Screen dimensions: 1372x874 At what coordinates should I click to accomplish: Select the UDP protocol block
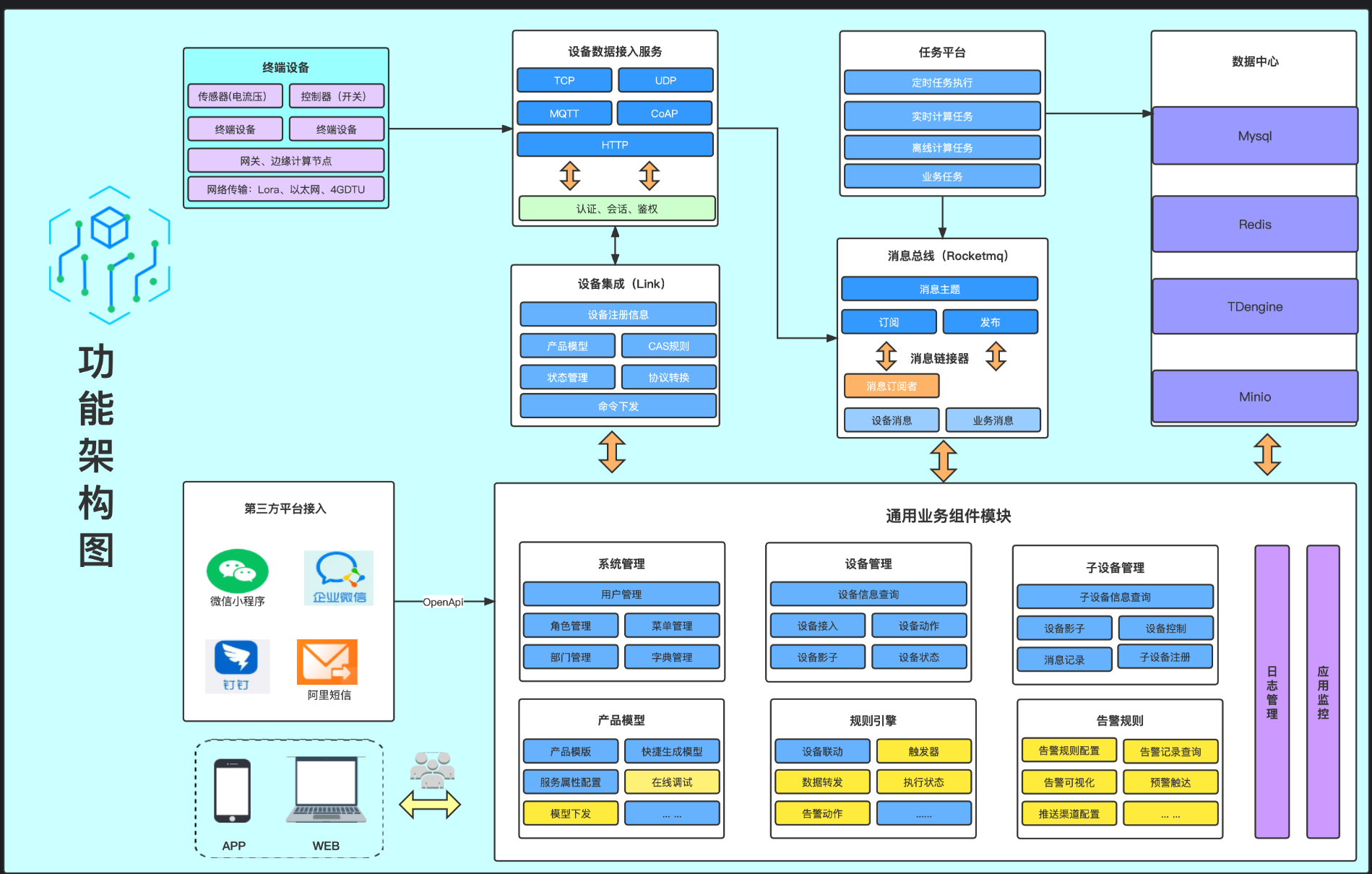pos(665,80)
